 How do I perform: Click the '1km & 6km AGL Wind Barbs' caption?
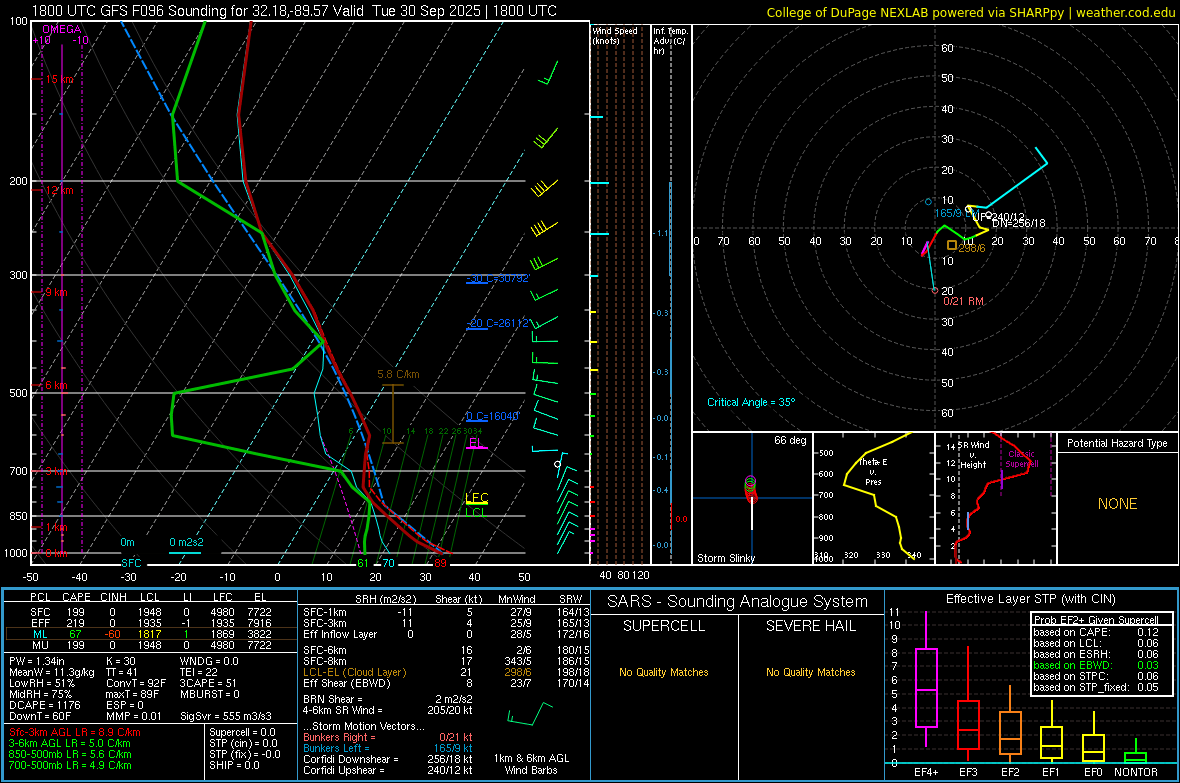click(531, 764)
